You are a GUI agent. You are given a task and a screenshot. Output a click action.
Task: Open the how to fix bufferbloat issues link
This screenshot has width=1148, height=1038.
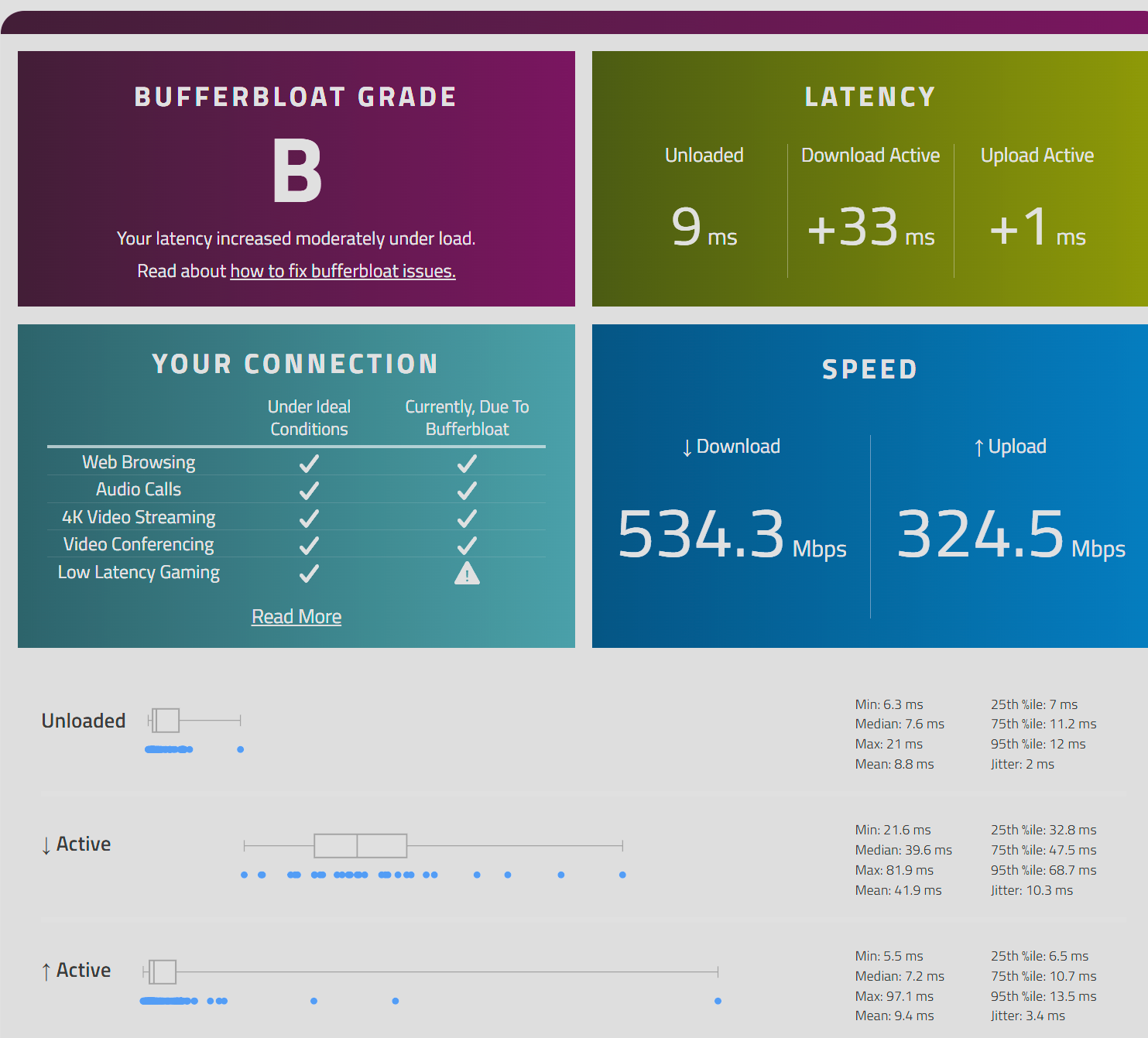343,271
